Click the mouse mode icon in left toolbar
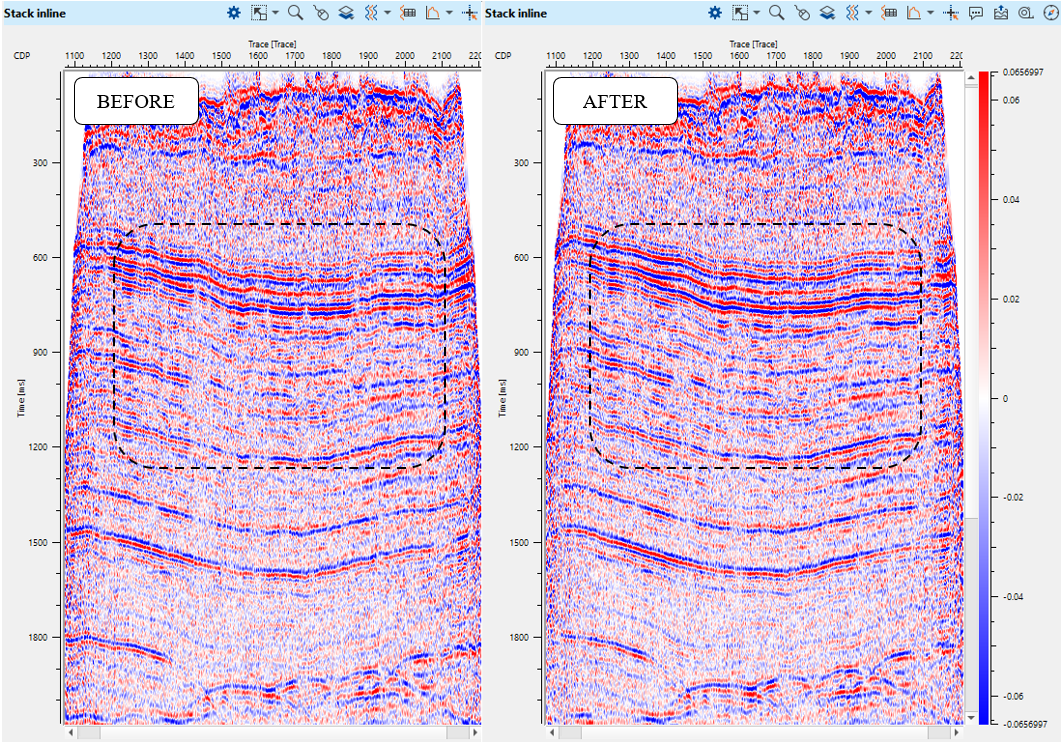 320,13
